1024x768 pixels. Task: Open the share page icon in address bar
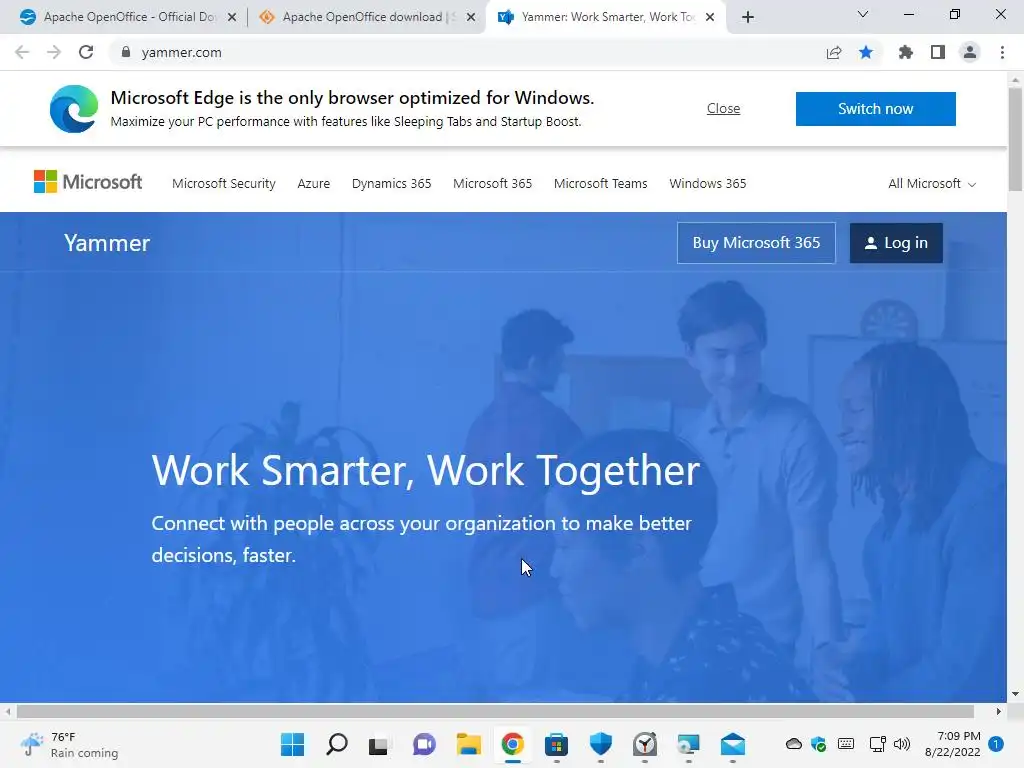pos(834,52)
